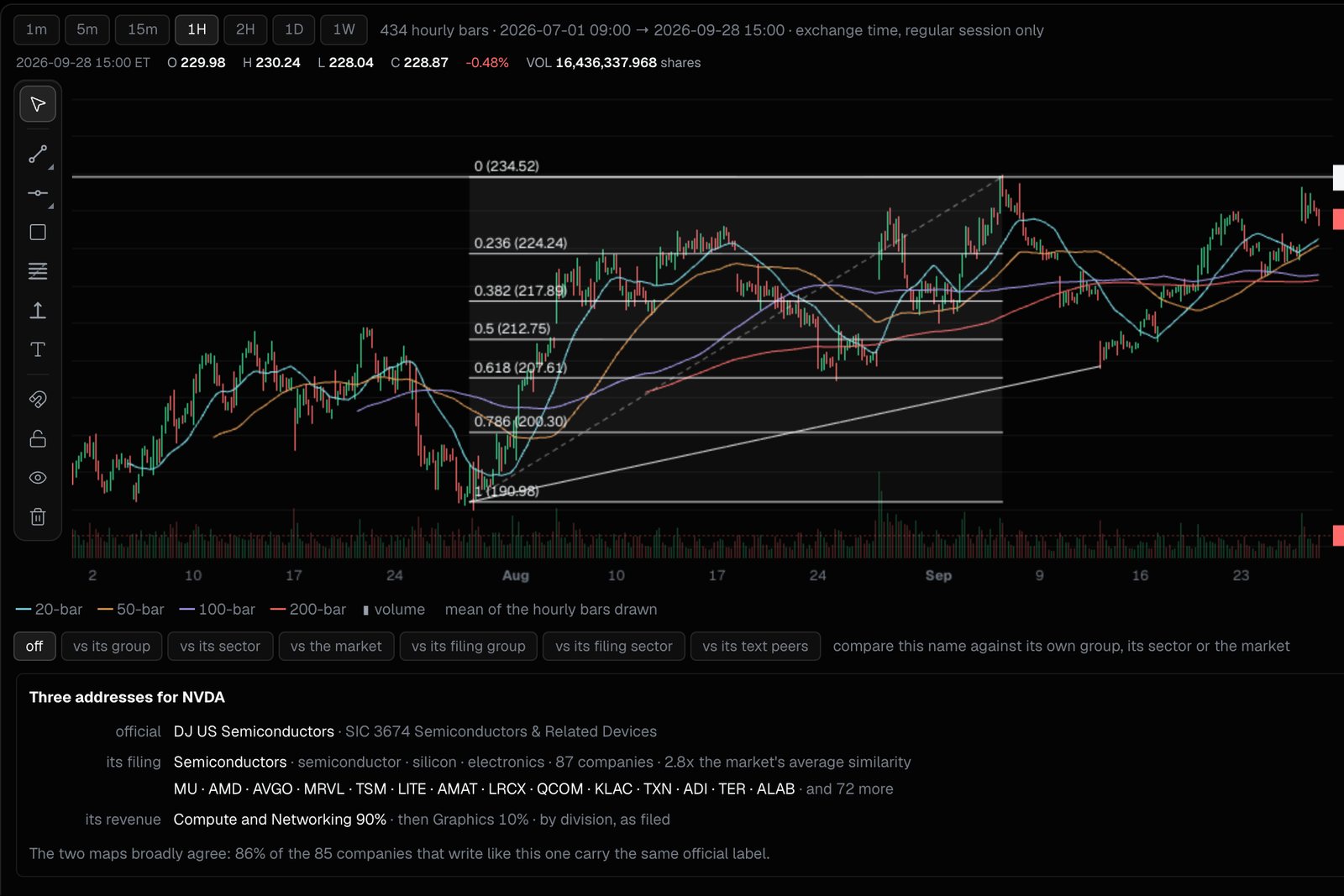The width and height of the screenshot is (1344, 896).
Task: Switch to the 15m timeframe
Action: (x=143, y=29)
